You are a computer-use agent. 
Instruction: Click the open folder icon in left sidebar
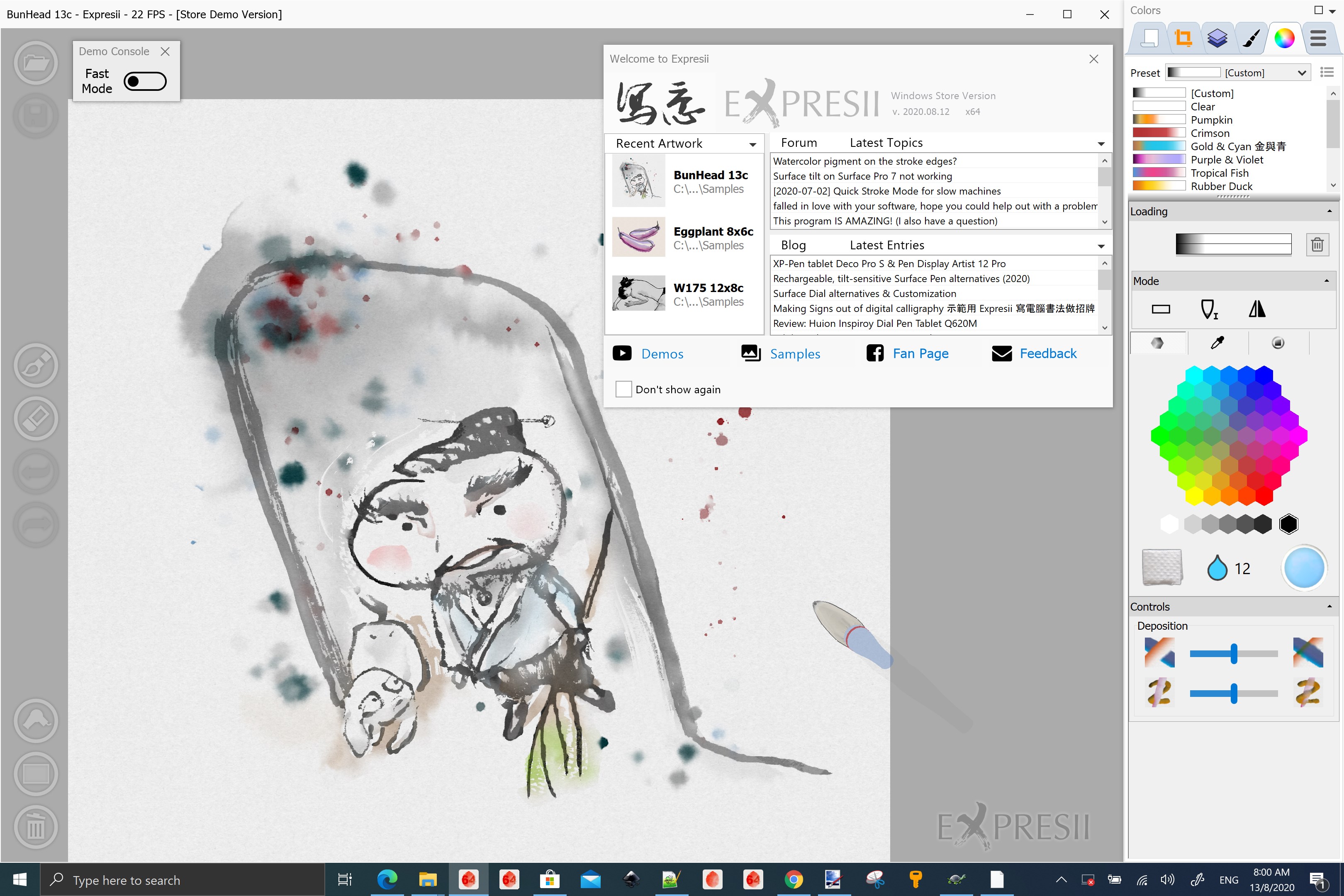coord(36,63)
